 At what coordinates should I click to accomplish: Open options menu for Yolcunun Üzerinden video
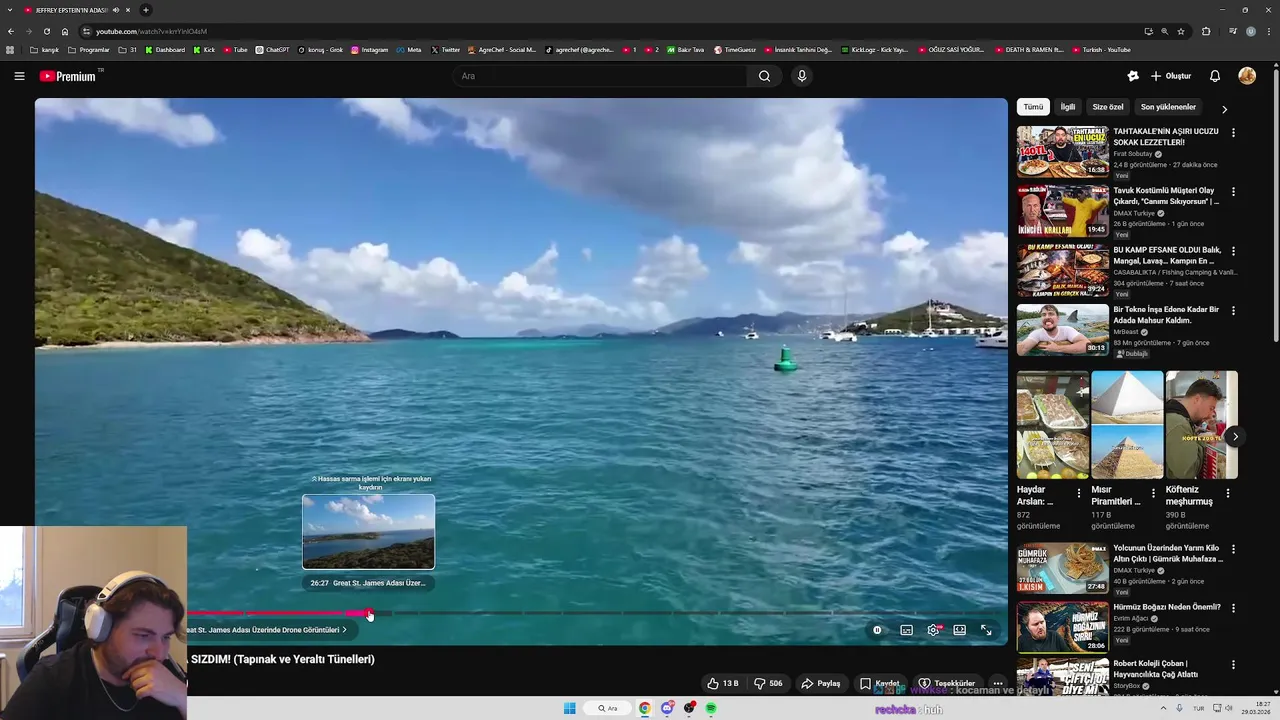(x=1233, y=549)
